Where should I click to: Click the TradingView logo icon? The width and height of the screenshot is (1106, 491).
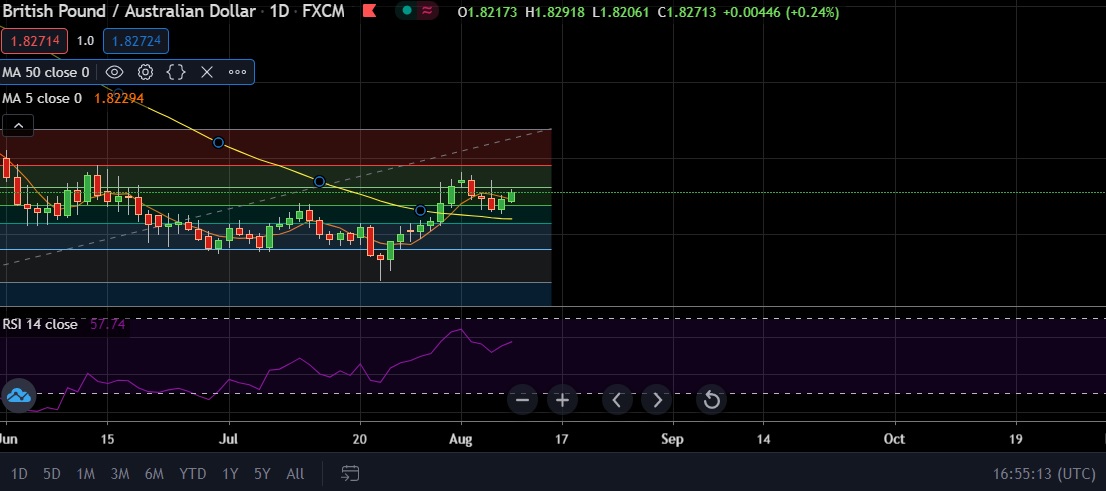point(18,395)
